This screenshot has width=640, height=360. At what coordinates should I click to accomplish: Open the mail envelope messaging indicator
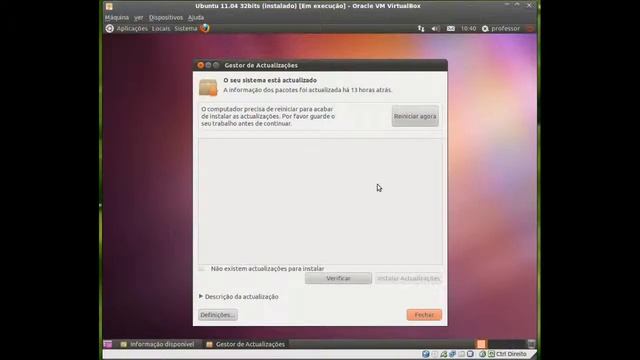tap(451, 29)
